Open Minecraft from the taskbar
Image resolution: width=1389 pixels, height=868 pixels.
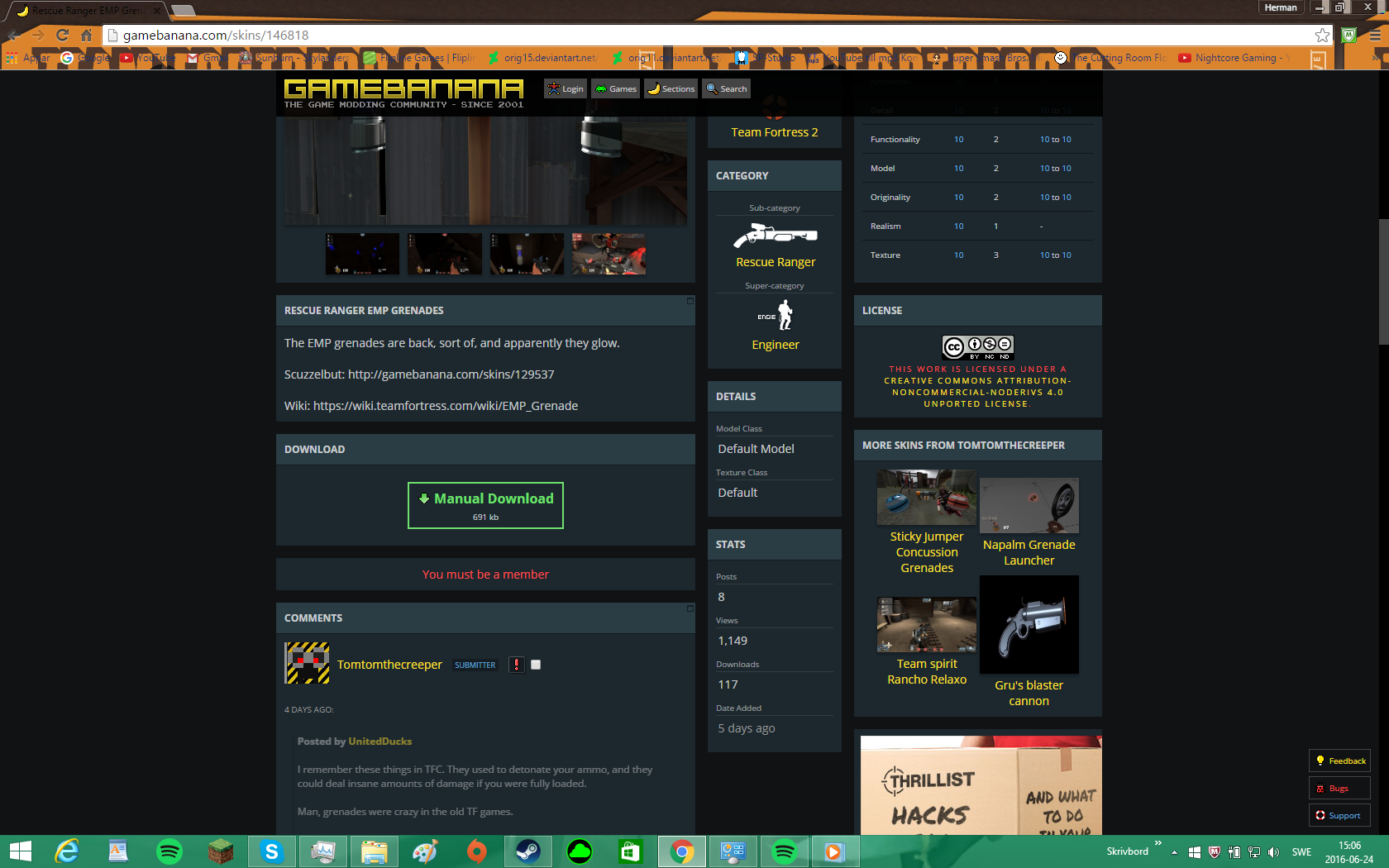(x=220, y=851)
